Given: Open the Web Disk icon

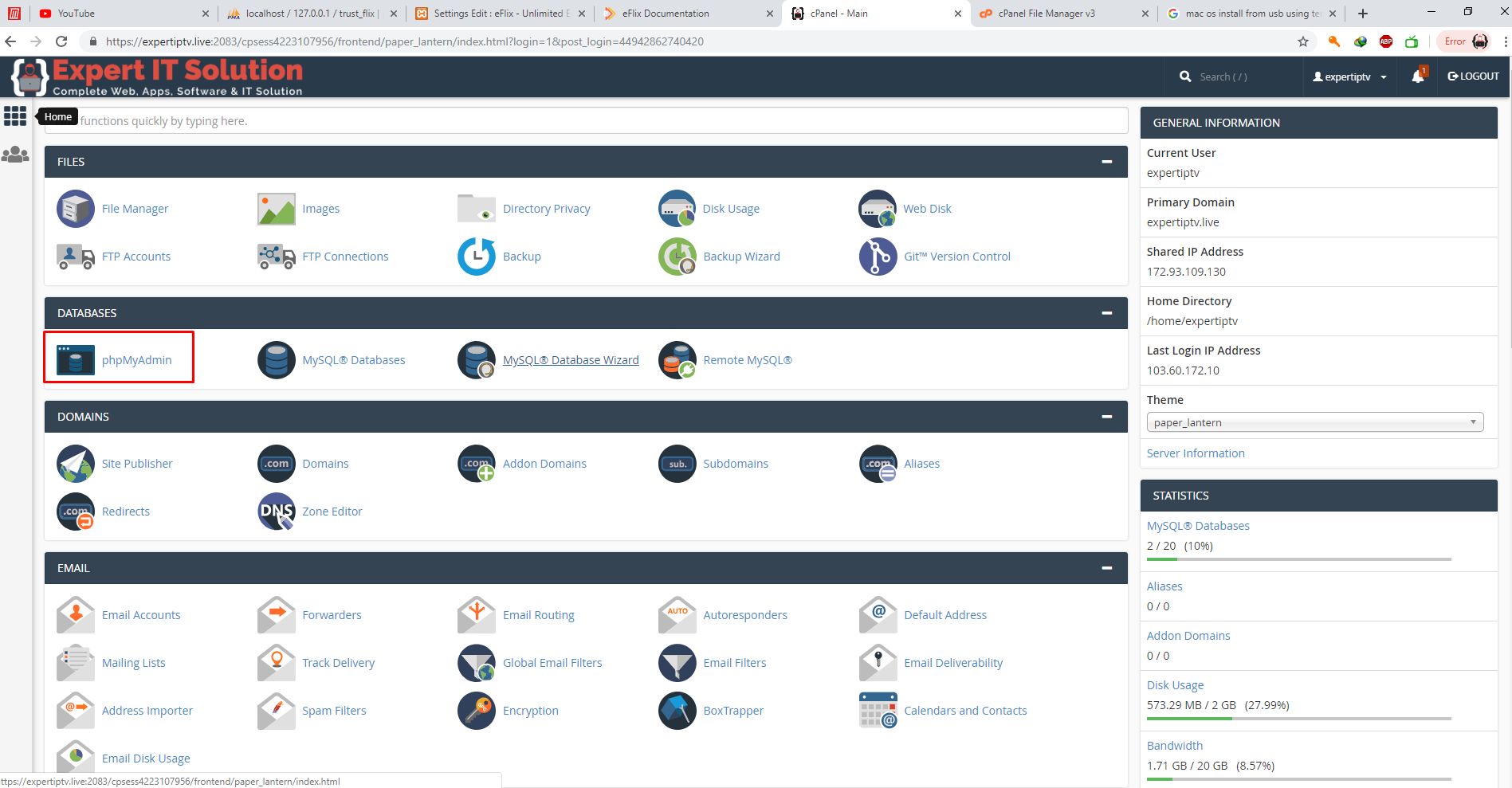Looking at the screenshot, I should click(x=878, y=209).
